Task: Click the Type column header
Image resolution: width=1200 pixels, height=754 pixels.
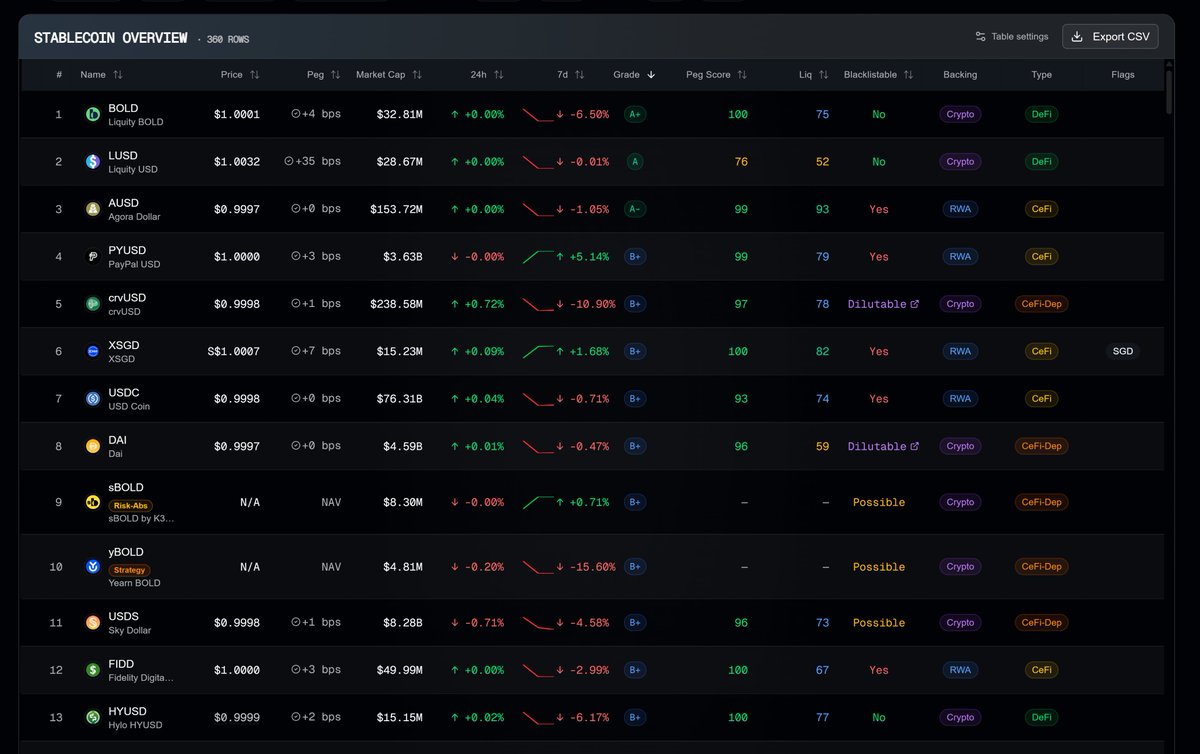Action: click(1042, 75)
